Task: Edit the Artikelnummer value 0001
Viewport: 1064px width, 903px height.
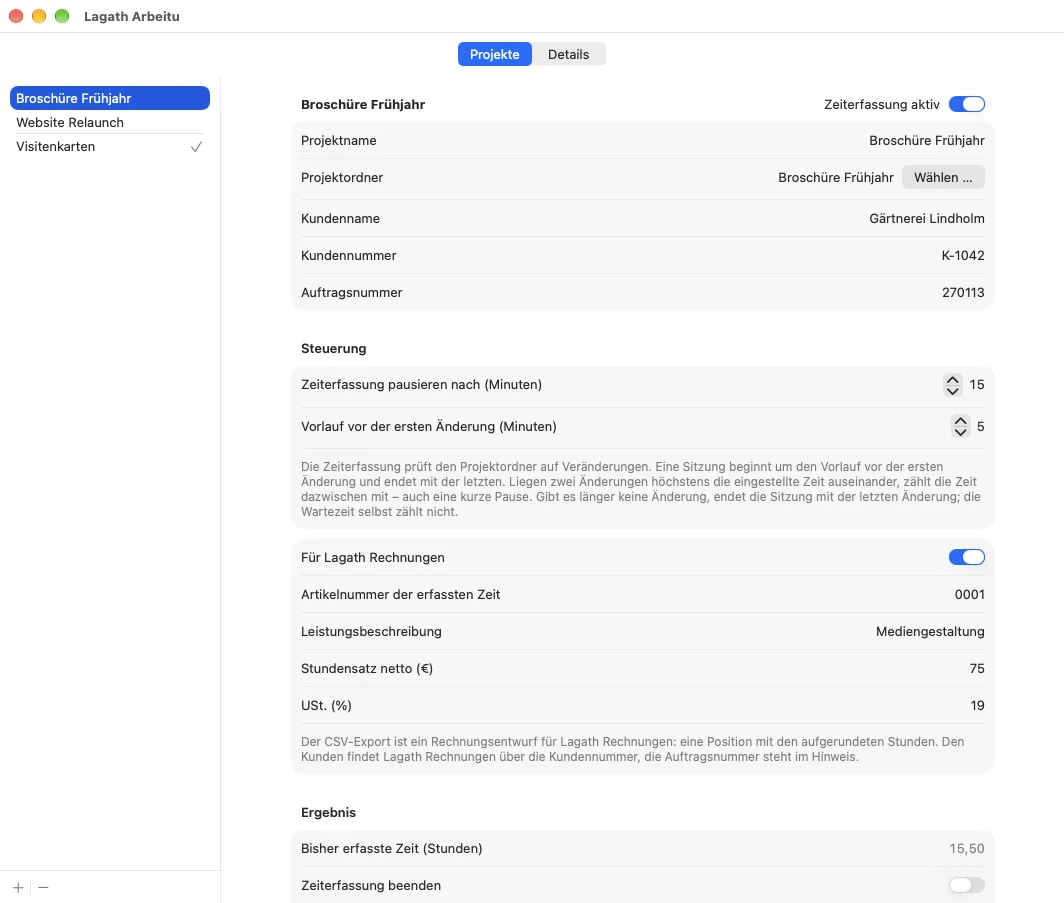Action: click(969, 594)
